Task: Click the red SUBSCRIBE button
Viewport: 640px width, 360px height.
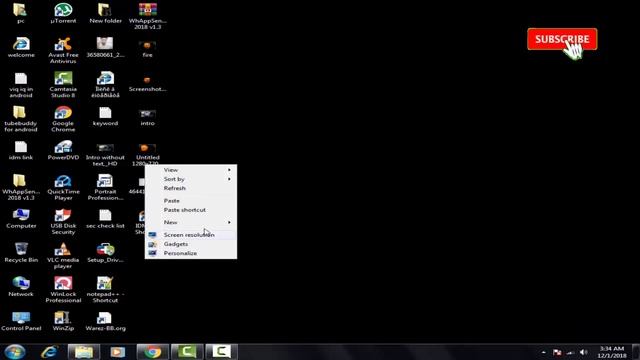Action: click(562, 39)
